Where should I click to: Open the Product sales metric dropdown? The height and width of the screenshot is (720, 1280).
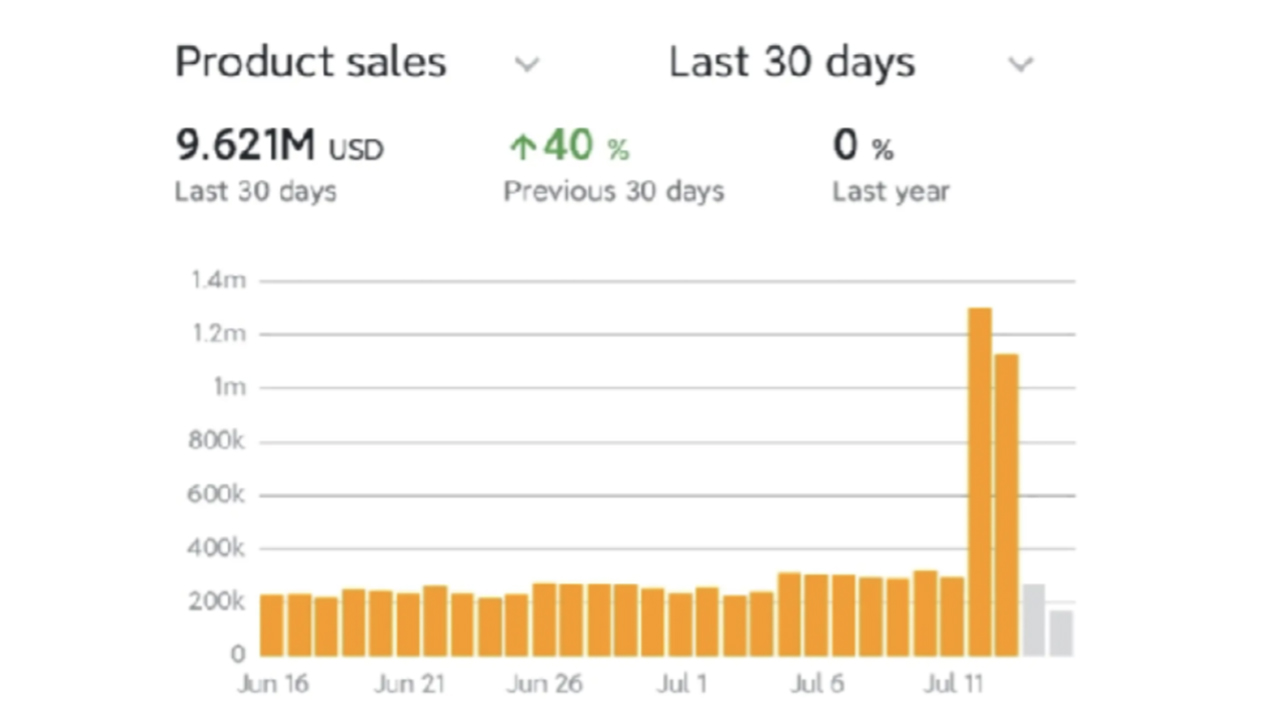tap(527, 64)
